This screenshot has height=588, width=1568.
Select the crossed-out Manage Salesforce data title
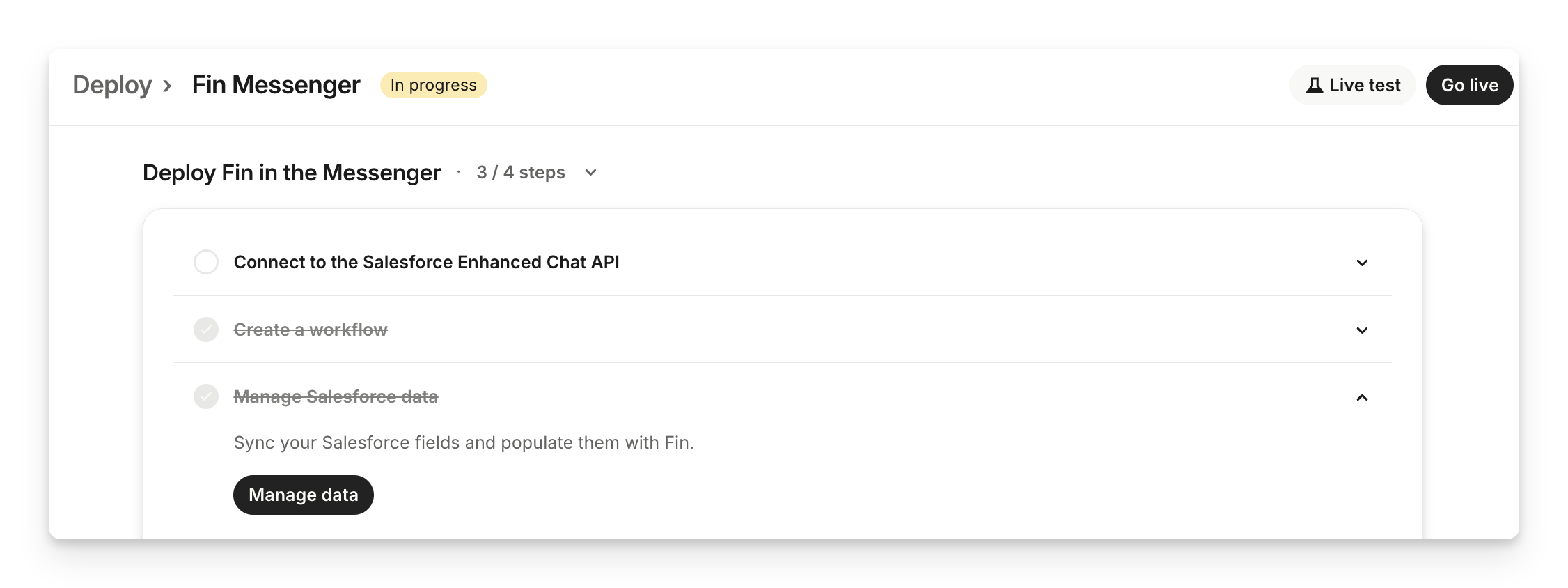[336, 396]
